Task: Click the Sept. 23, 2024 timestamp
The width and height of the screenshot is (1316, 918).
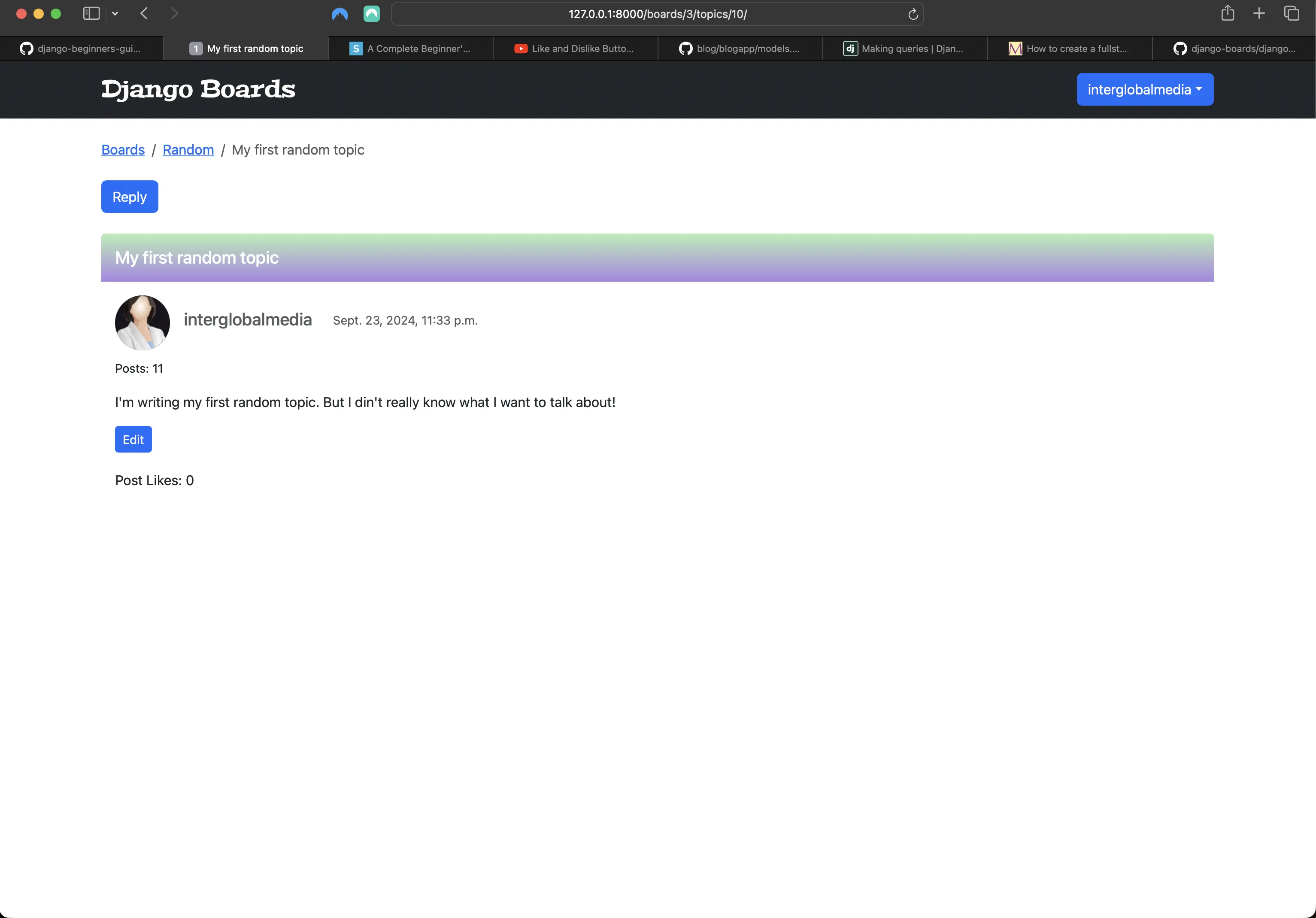Action: pyautogui.click(x=405, y=320)
